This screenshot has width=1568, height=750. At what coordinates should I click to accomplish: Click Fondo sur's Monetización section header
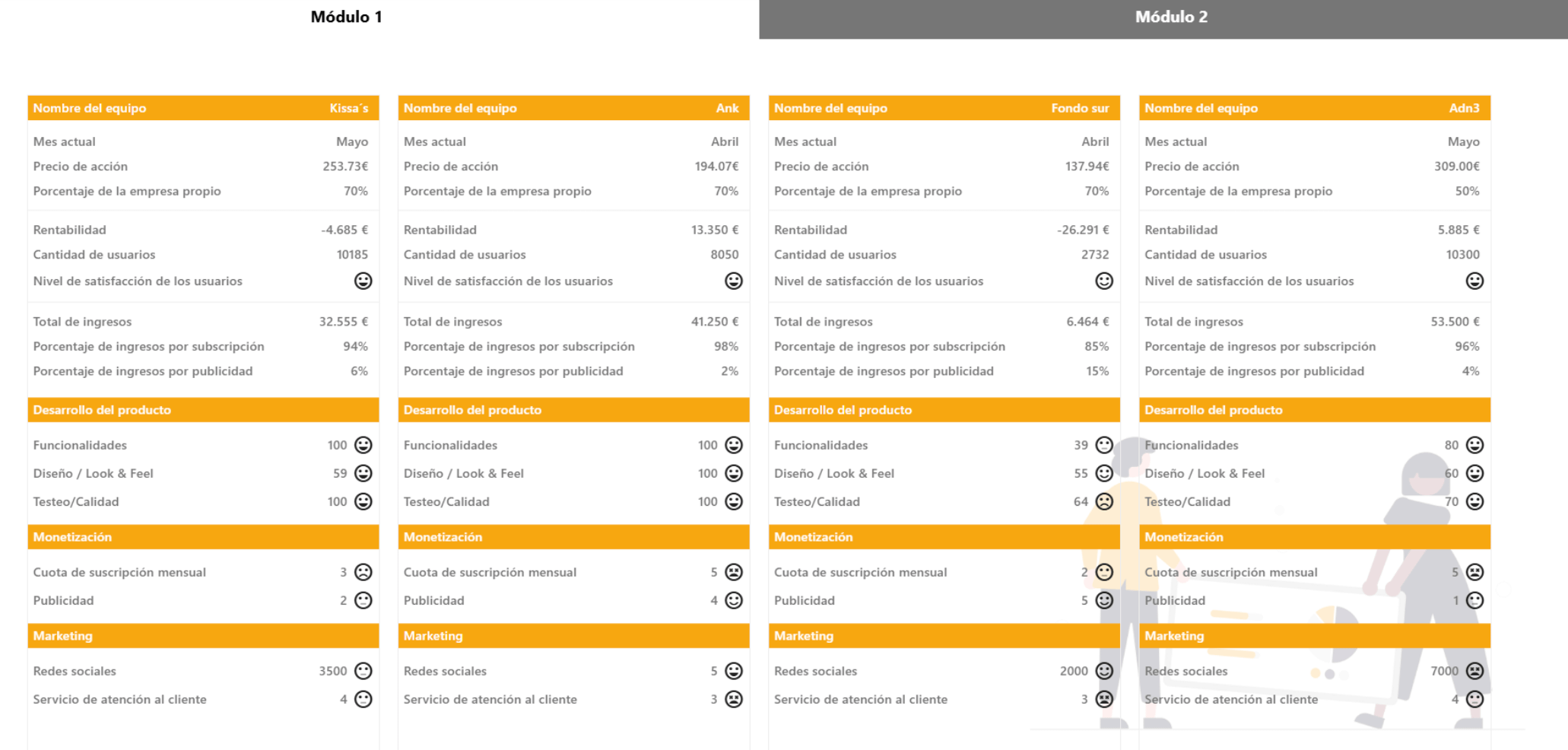944,537
